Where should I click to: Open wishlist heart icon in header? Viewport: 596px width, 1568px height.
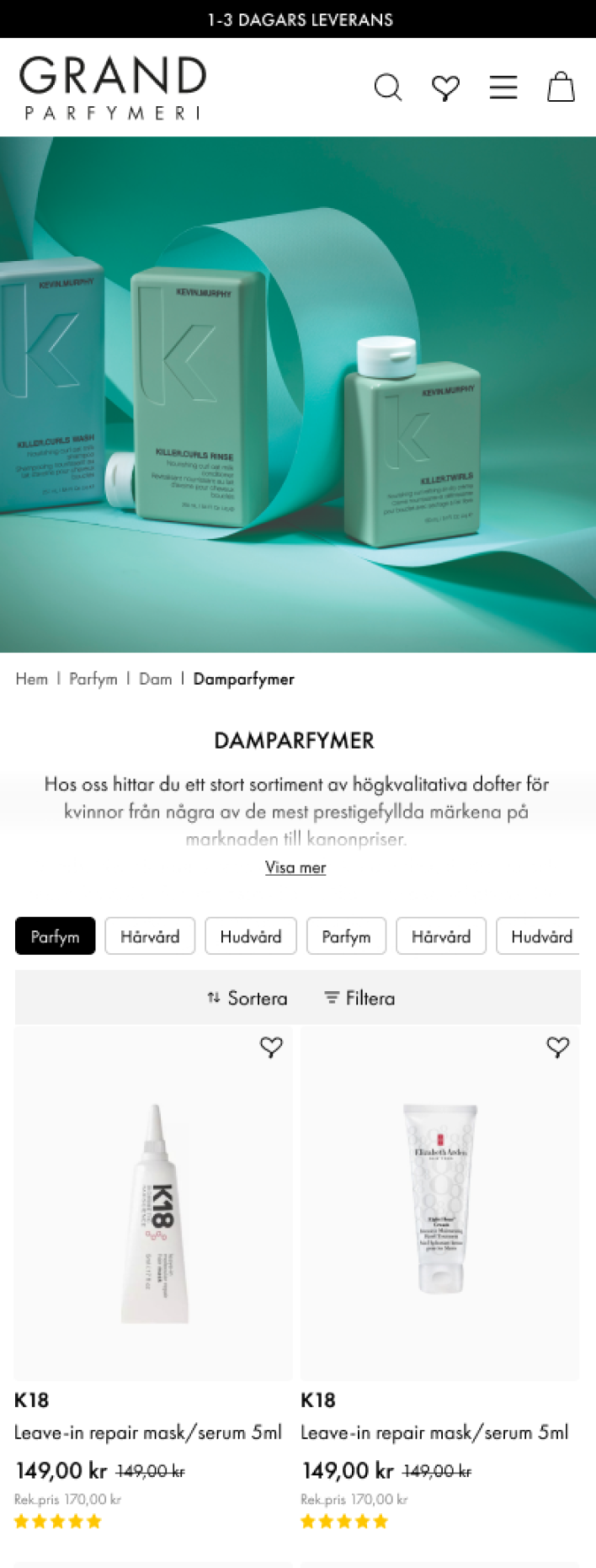(x=445, y=88)
